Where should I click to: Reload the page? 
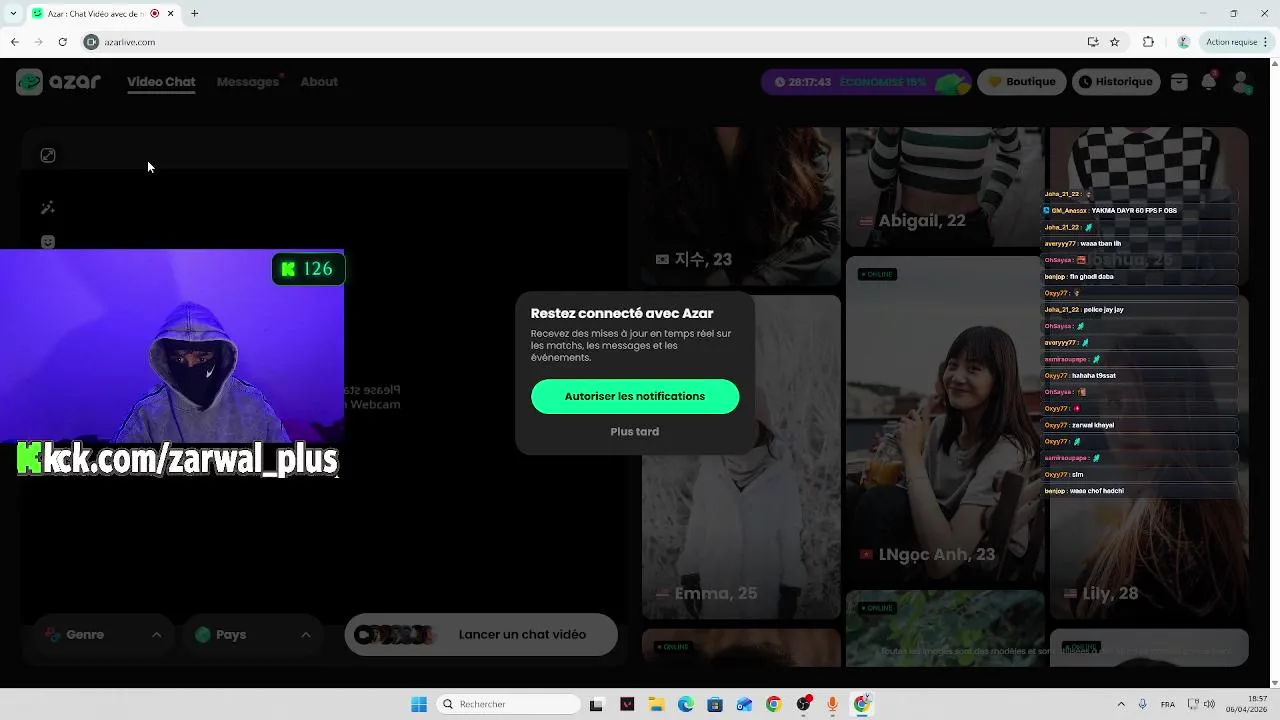coord(62,42)
